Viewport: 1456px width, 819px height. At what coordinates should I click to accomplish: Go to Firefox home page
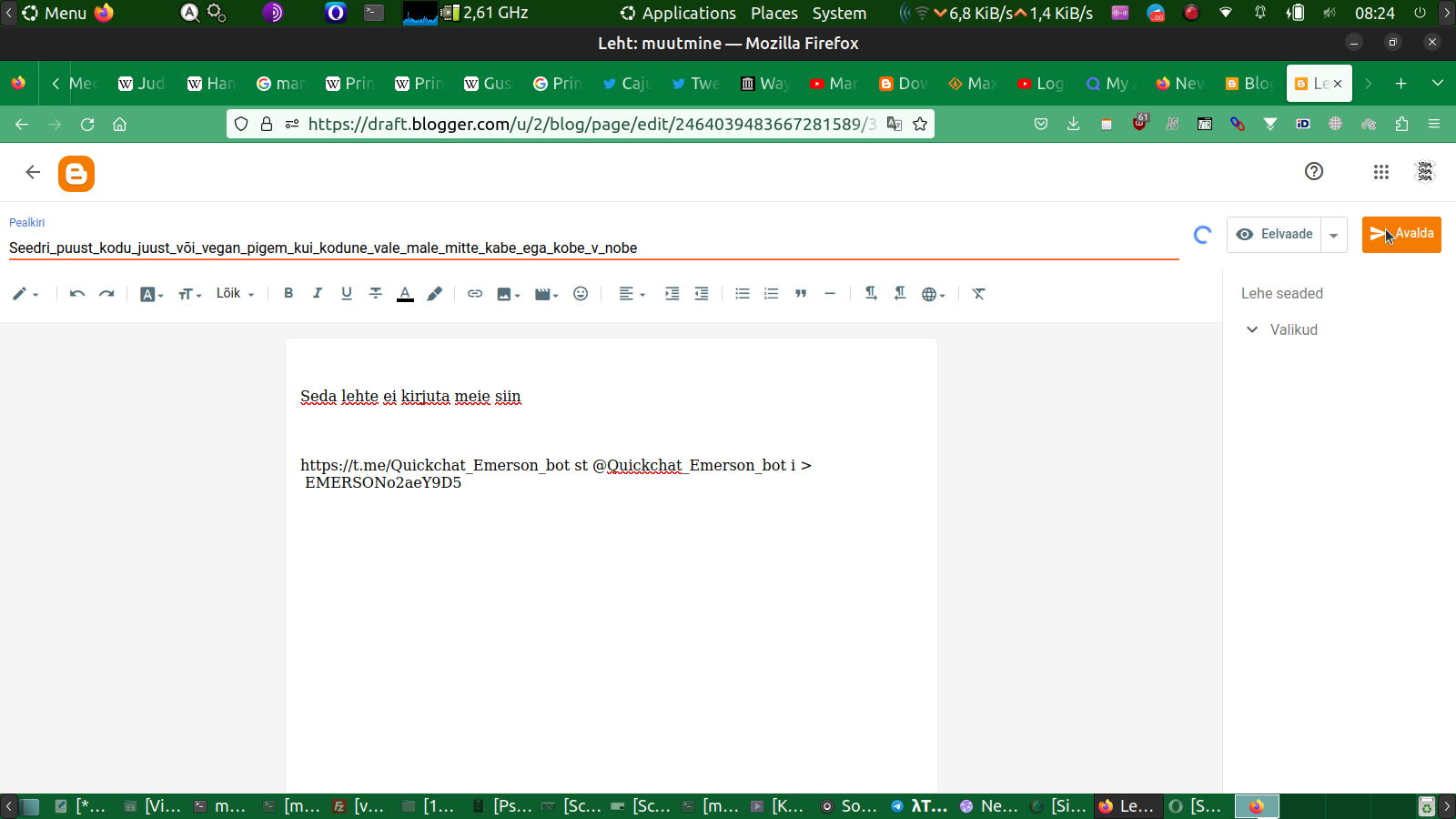coord(119,125)
